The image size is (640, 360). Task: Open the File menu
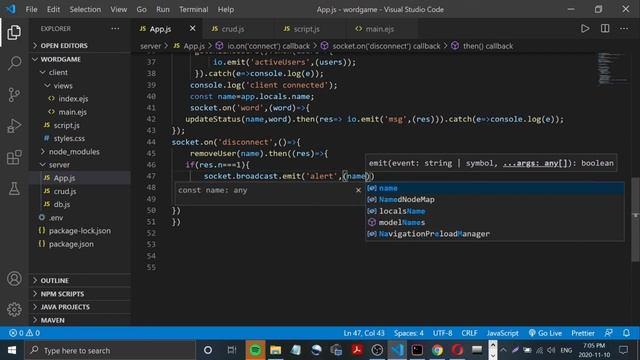(31, 9)
